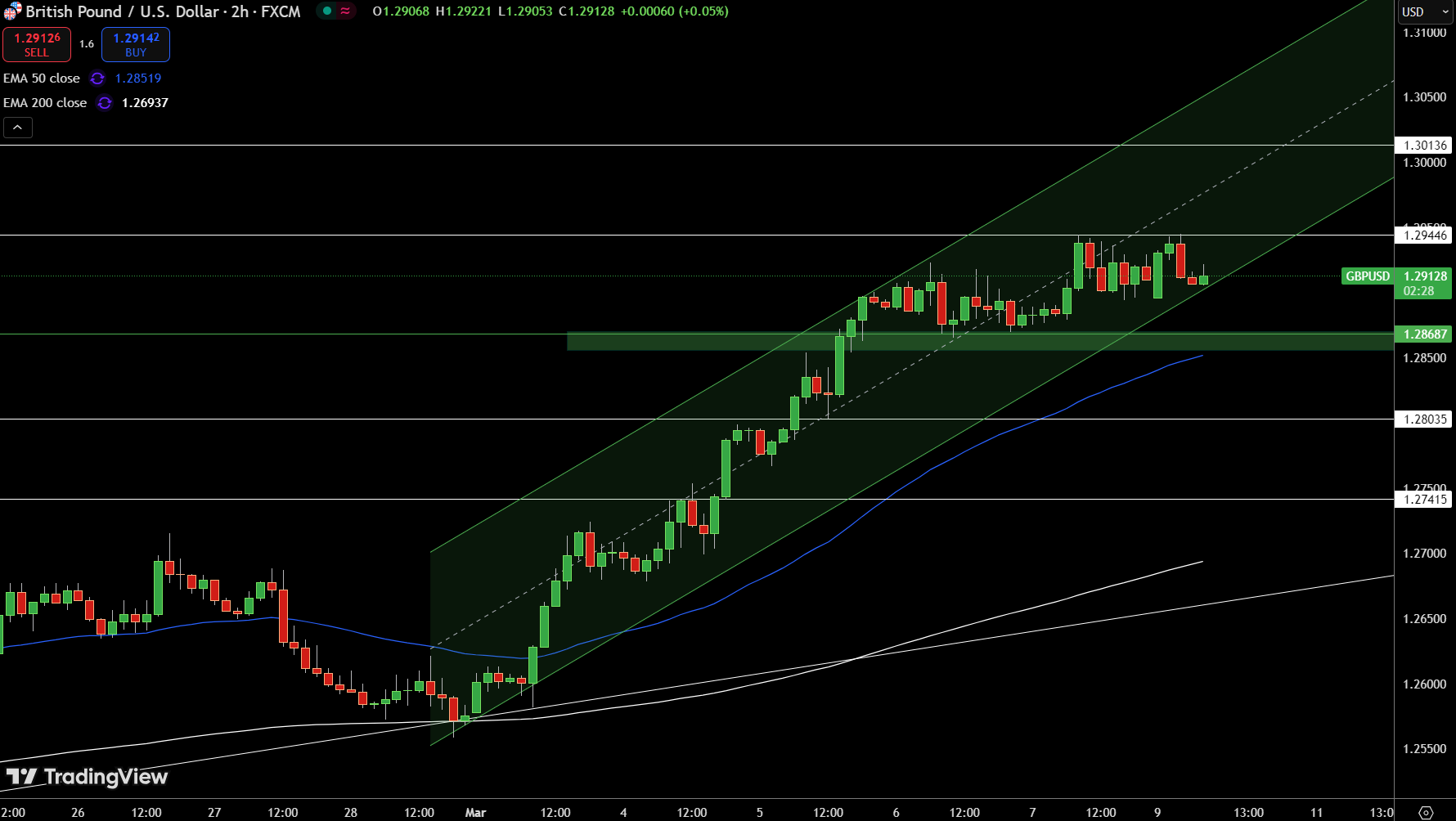Click the 27 date on time axis
Screen dimensions: 1456x821
(214, 813)
